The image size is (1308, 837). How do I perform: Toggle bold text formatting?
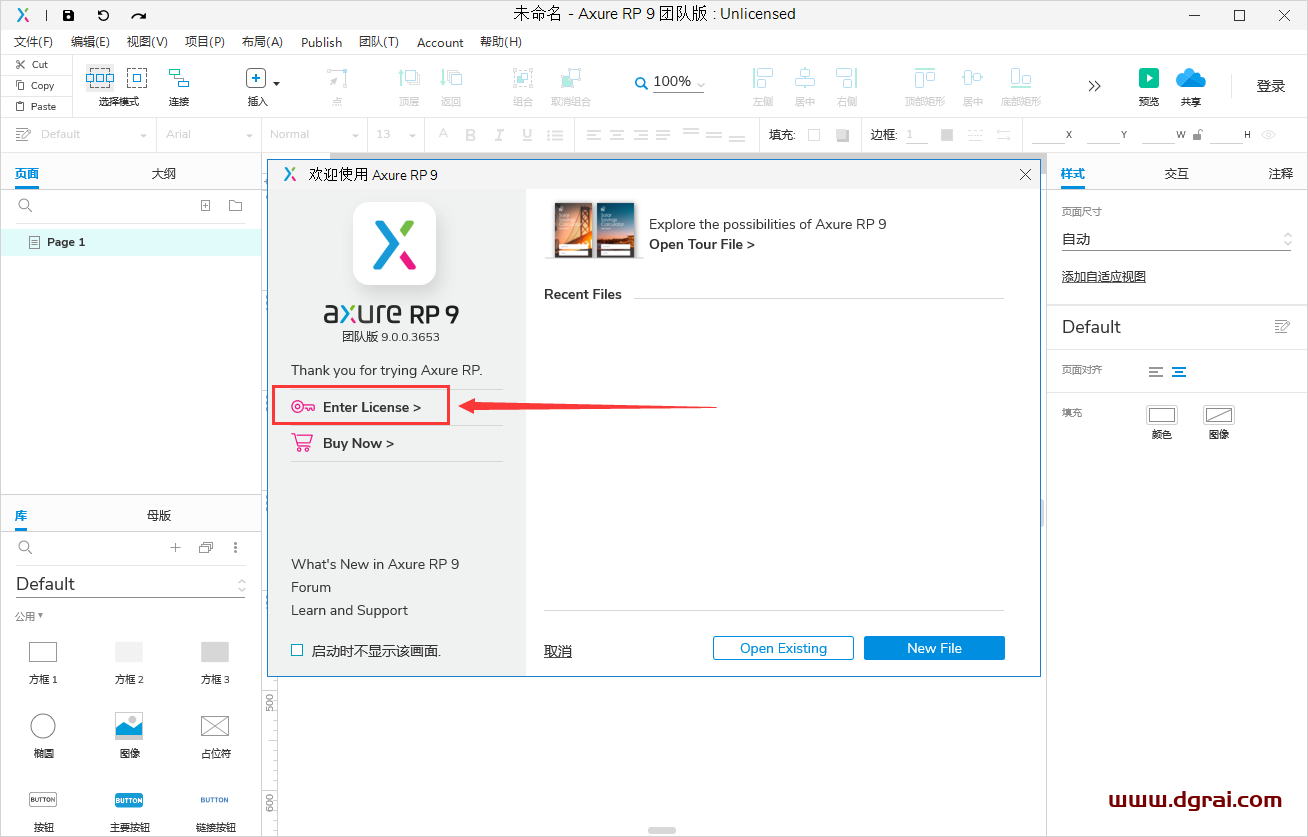[x=470, y=133]
